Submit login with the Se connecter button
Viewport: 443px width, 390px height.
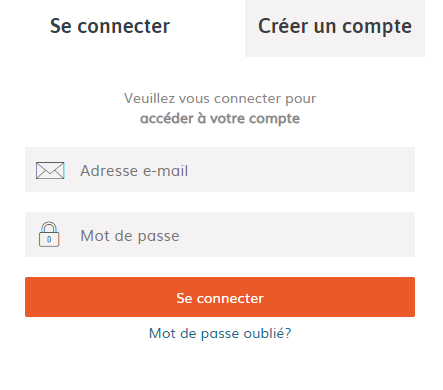click(x=220, y=297)
